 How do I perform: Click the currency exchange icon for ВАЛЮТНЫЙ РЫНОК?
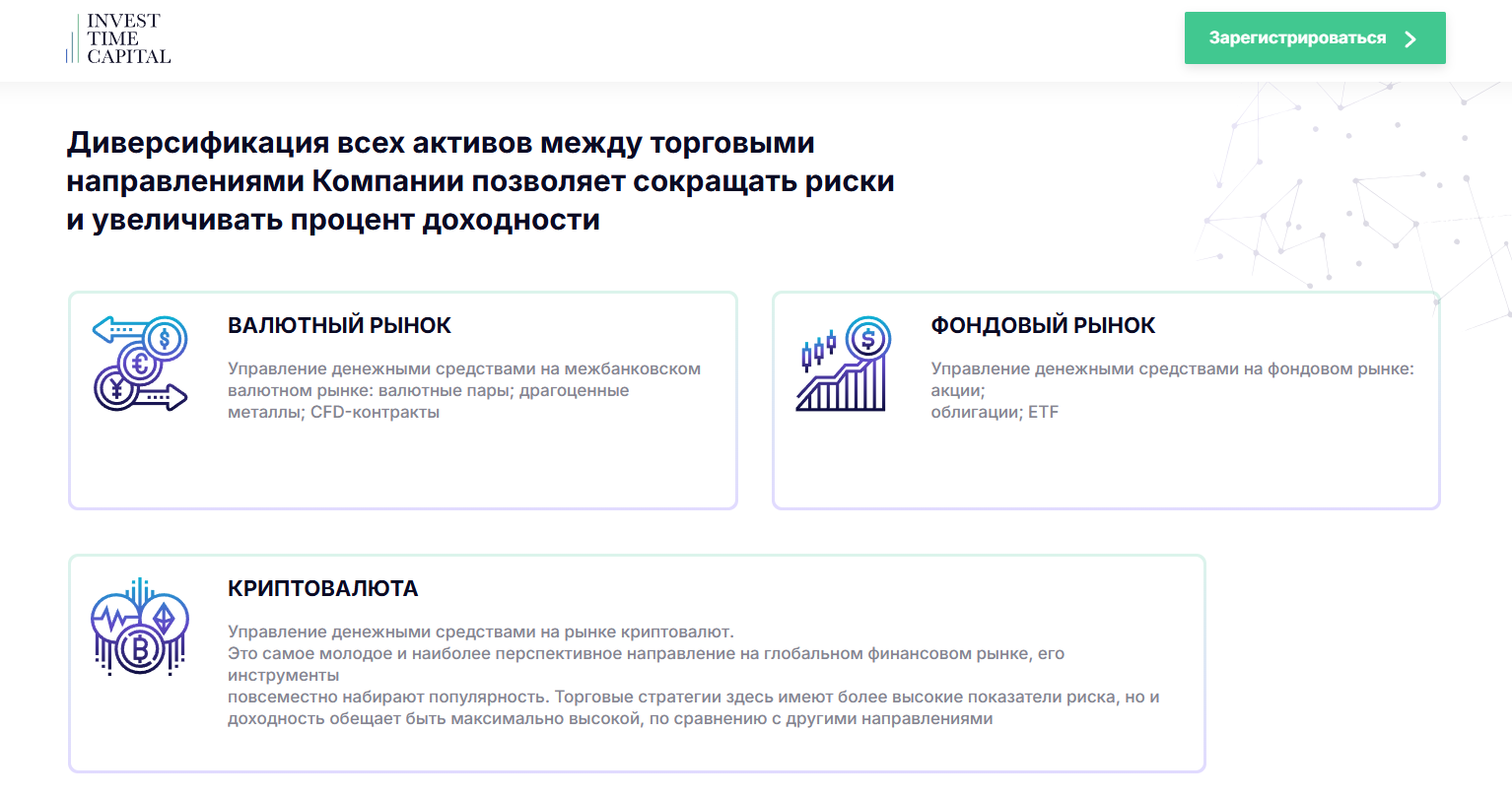pos(140,364)
